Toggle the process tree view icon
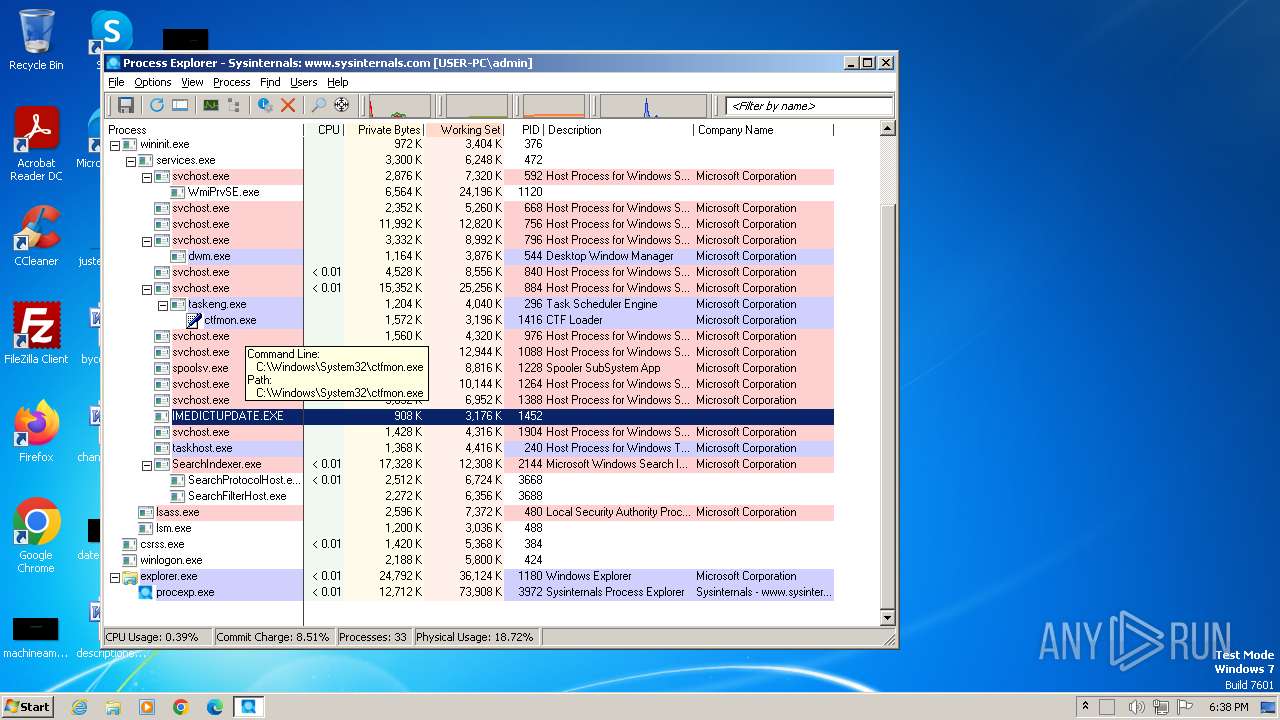This screenshot has height=720, width=1280. click(234, 105)
